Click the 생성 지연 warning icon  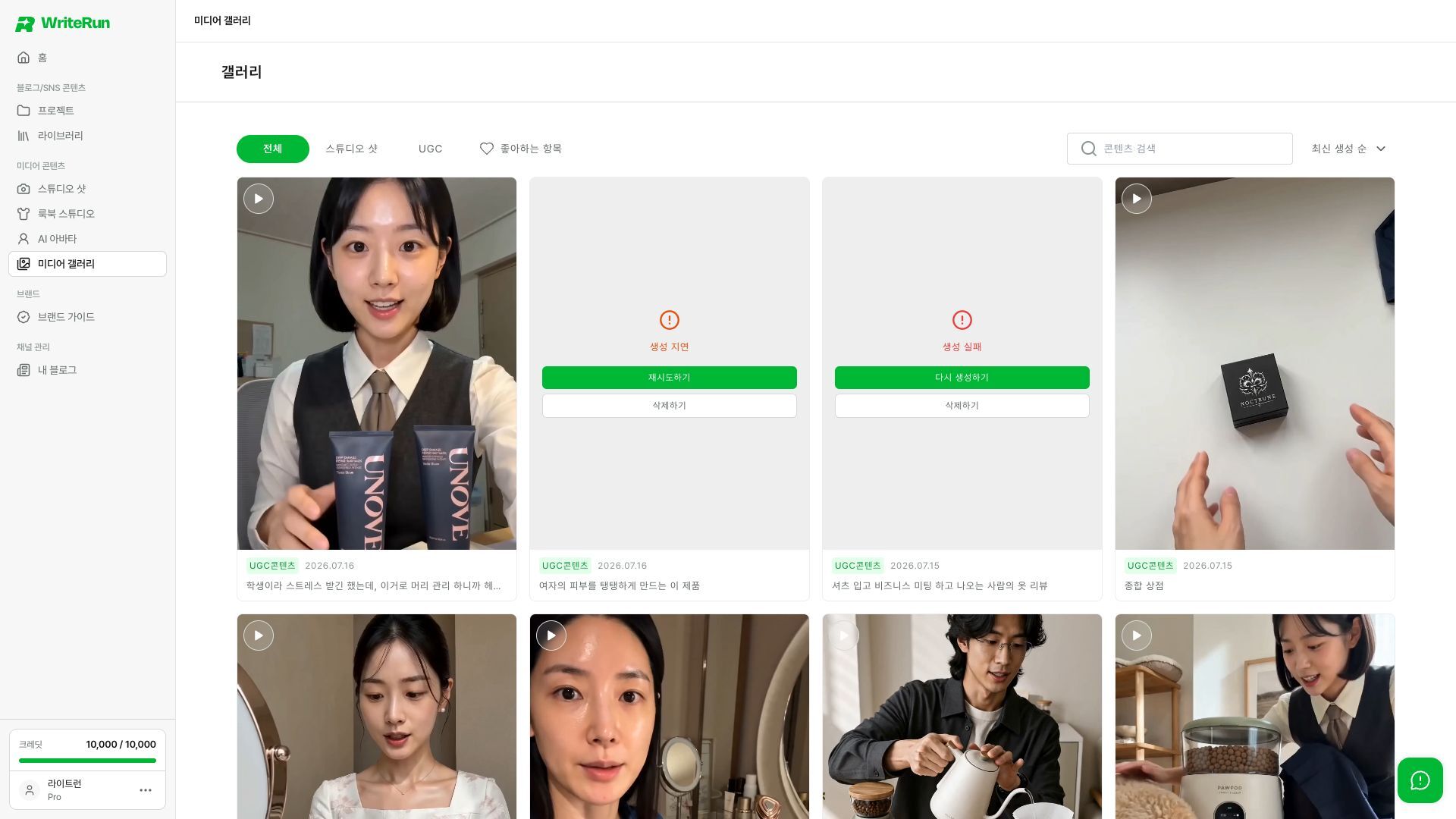(669, 320)
